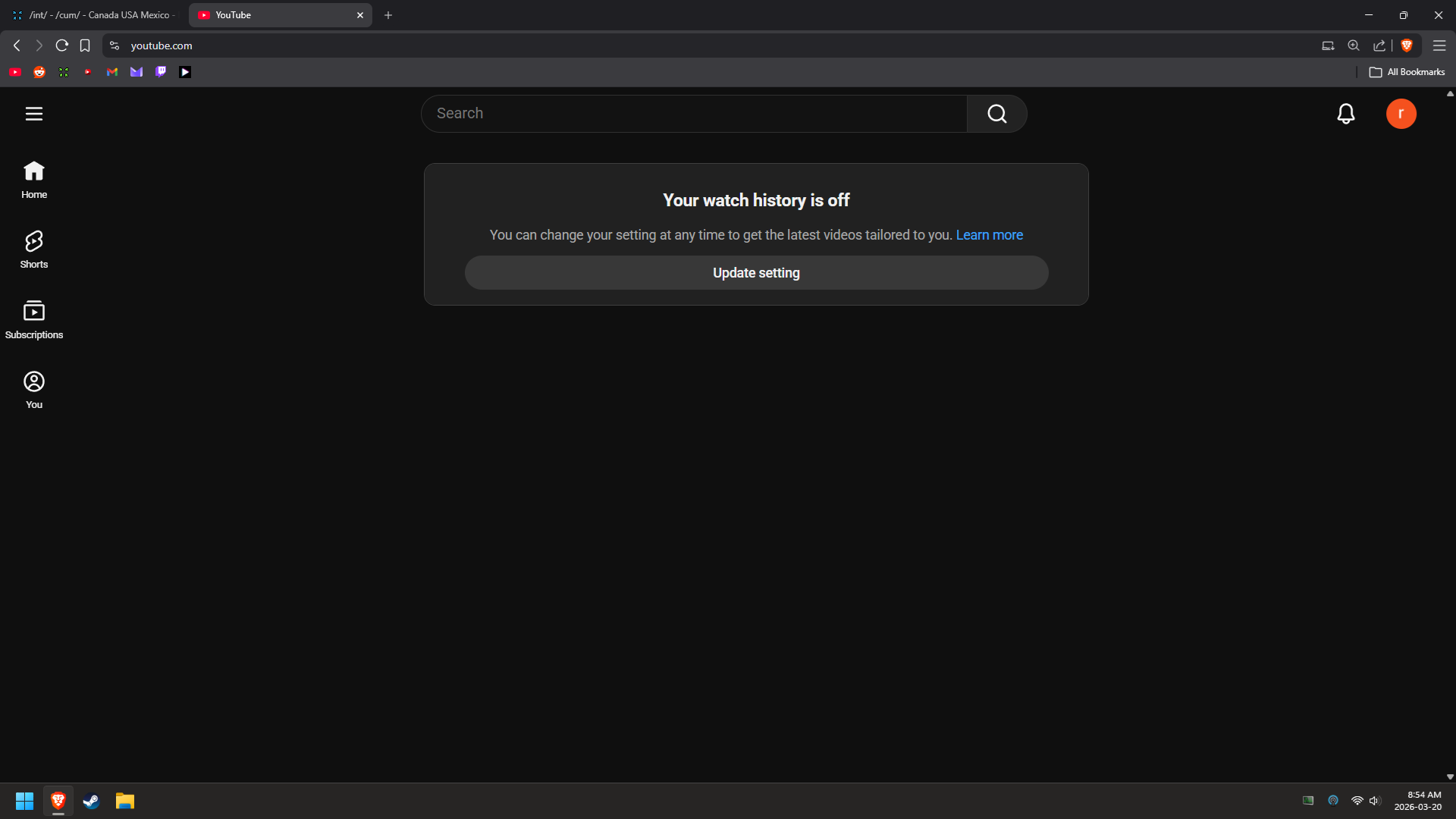This screenshot has width=1456, height=819.
Task: Open Shorts from the sidebar
Action: (x=33, y=249)
